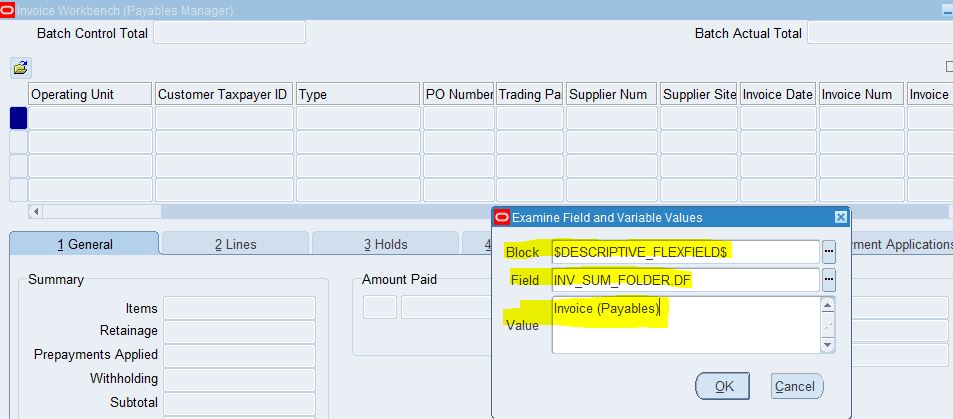953x419 pixels.
Task: Open the Block list of values button
Action: [x=829, y=252]
